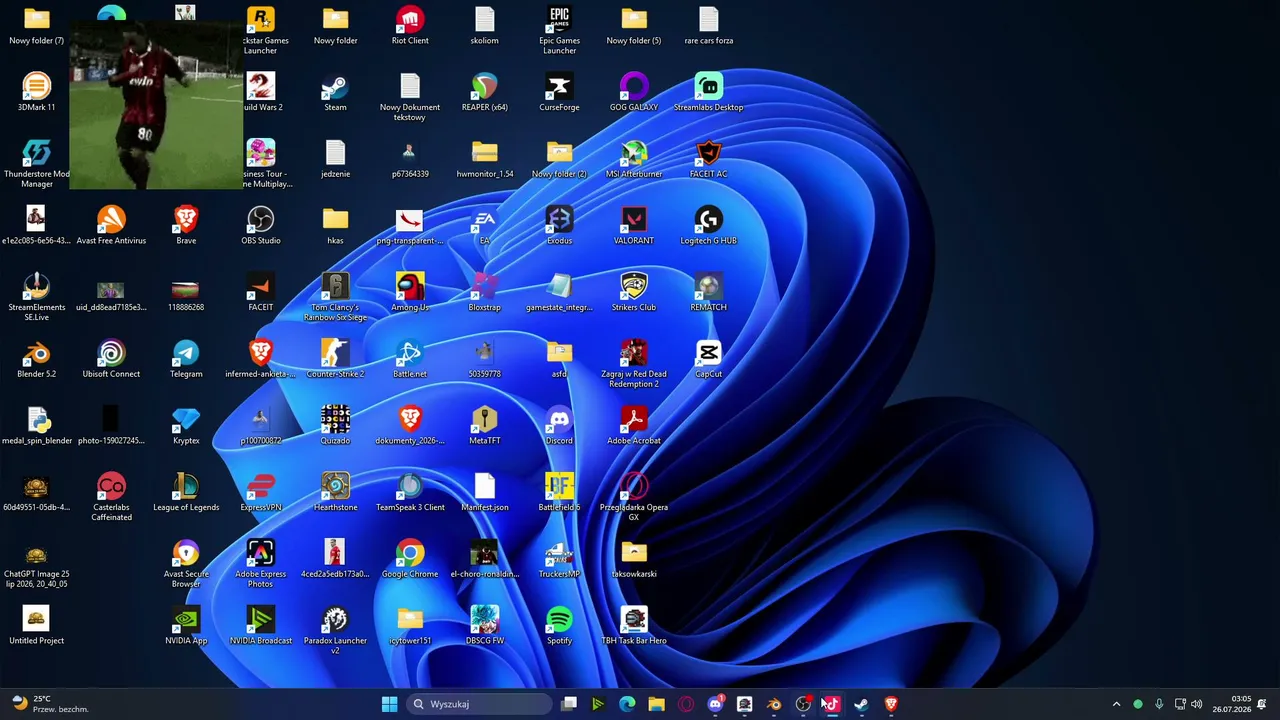Click the Spotify desktop shortcut
The image size is (1280, 720).
(x=559, y=626)
